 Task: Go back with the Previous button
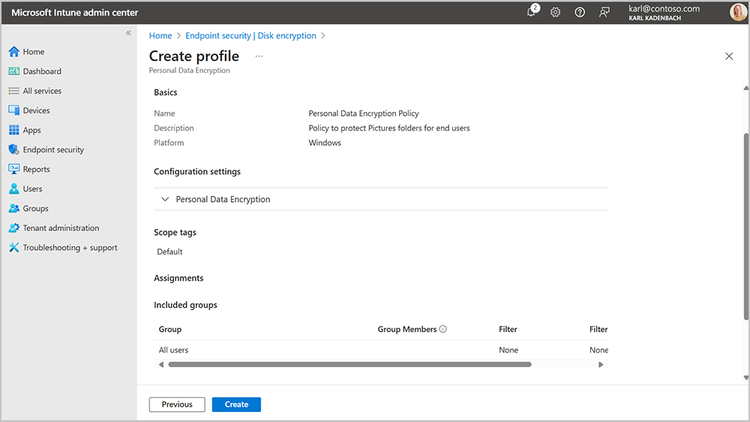(x=177, y=404)
